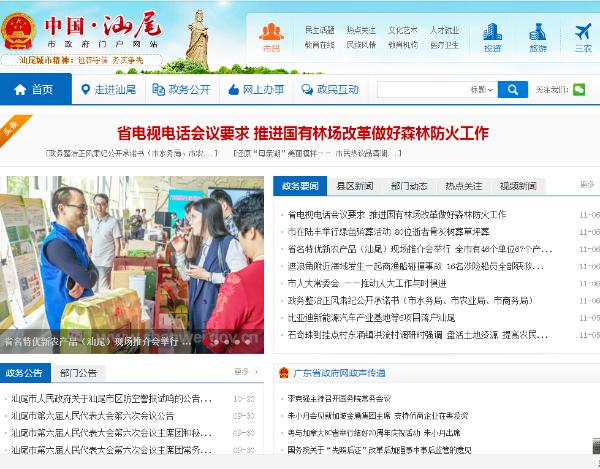This screenshot has width=600, height=469.
Task: Open the 广东省政府网政声传递 heading link
Action: pyautogui.click(x=339, y=373)
